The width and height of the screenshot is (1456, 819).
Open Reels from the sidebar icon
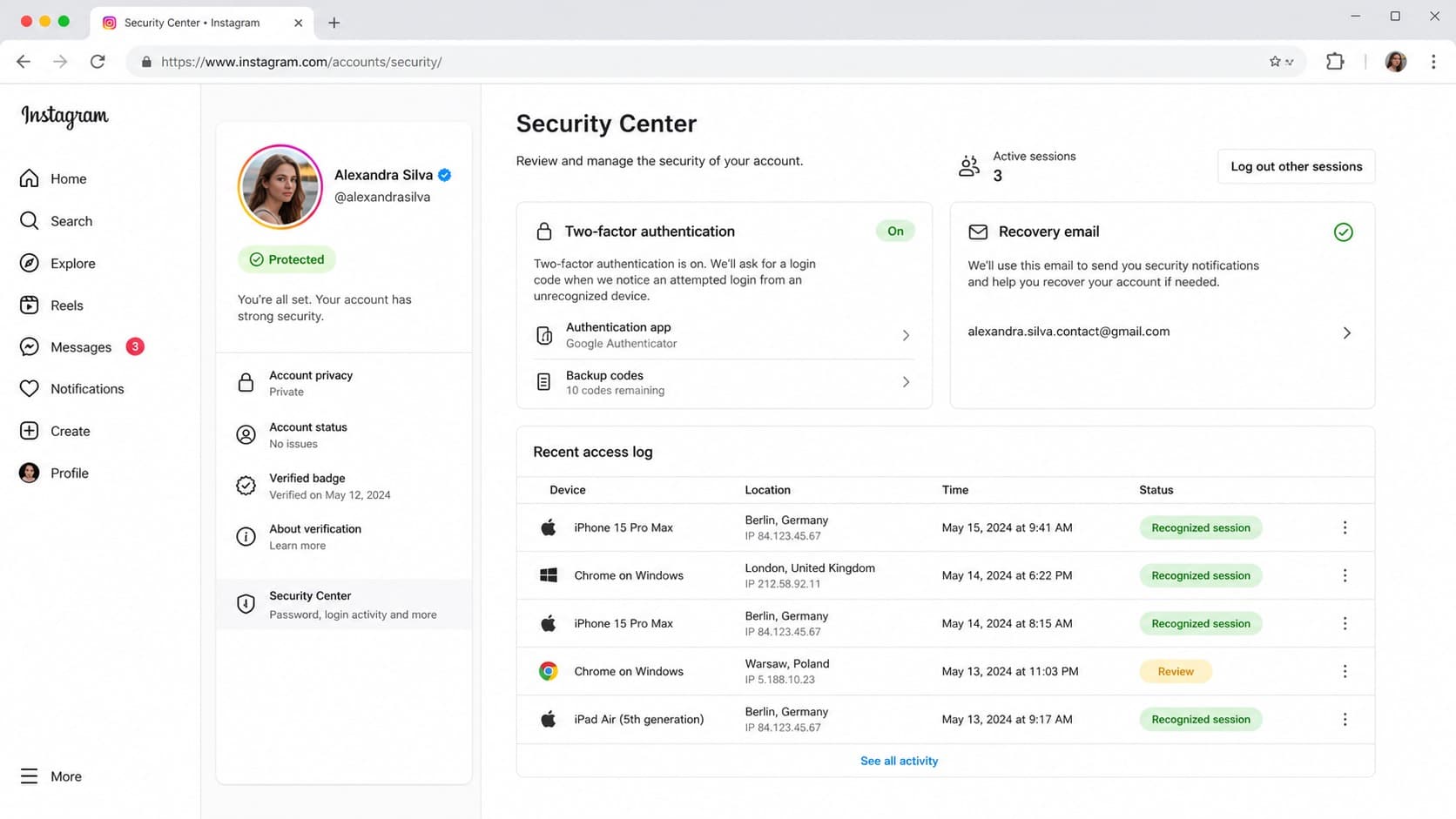[x=29, y=305]
